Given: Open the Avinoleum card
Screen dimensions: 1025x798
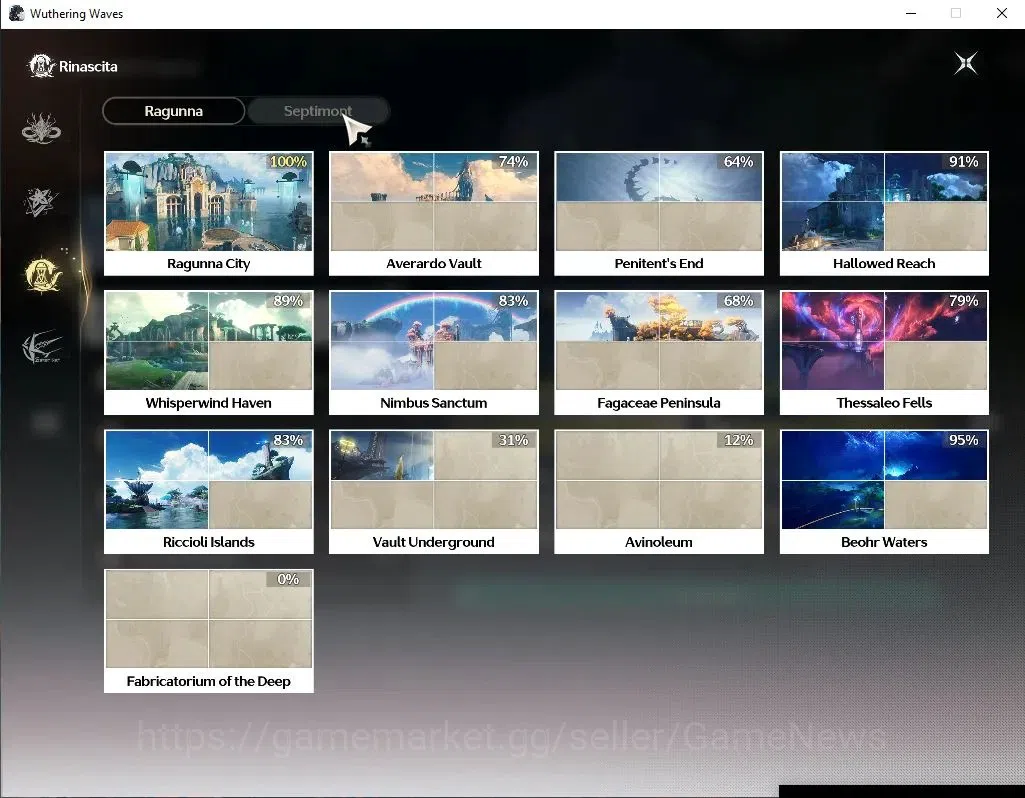Looking at the screenshot, I should point(658,491).
